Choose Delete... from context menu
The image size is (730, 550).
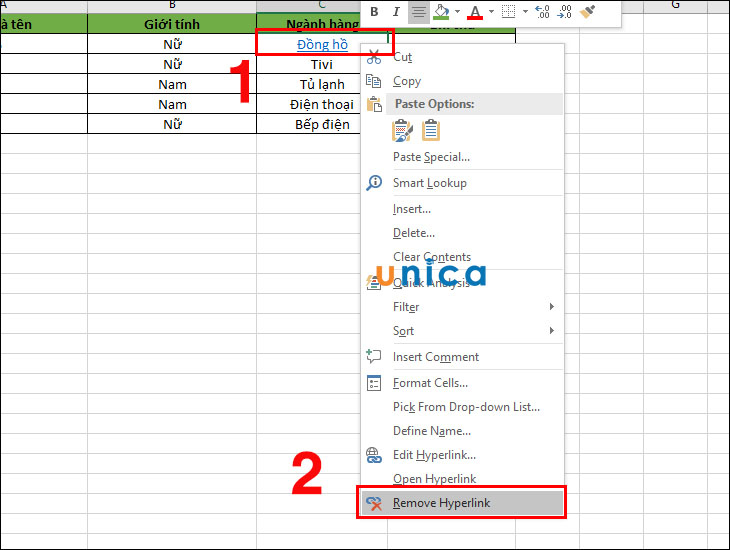pyautogui.click(x=414, y=233)
